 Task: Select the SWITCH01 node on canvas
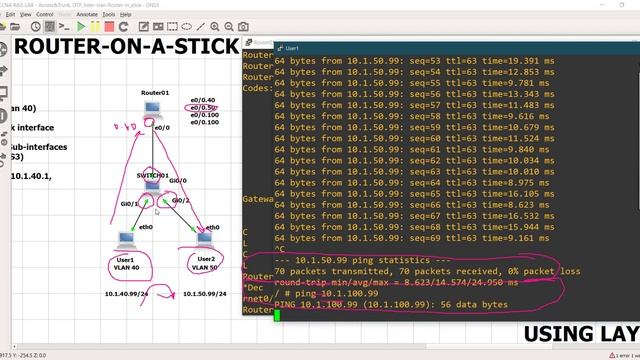153,188
